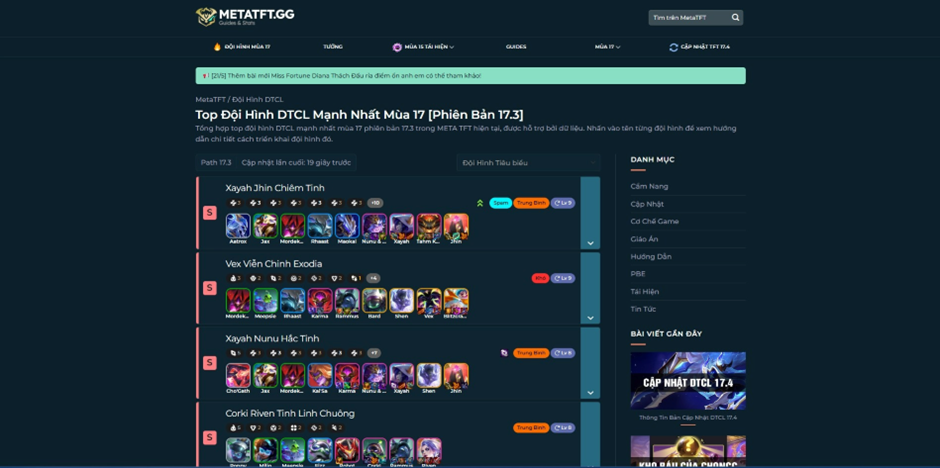Click fire icon next to Đội Hình Mùa 17

[x=217, y=47]
